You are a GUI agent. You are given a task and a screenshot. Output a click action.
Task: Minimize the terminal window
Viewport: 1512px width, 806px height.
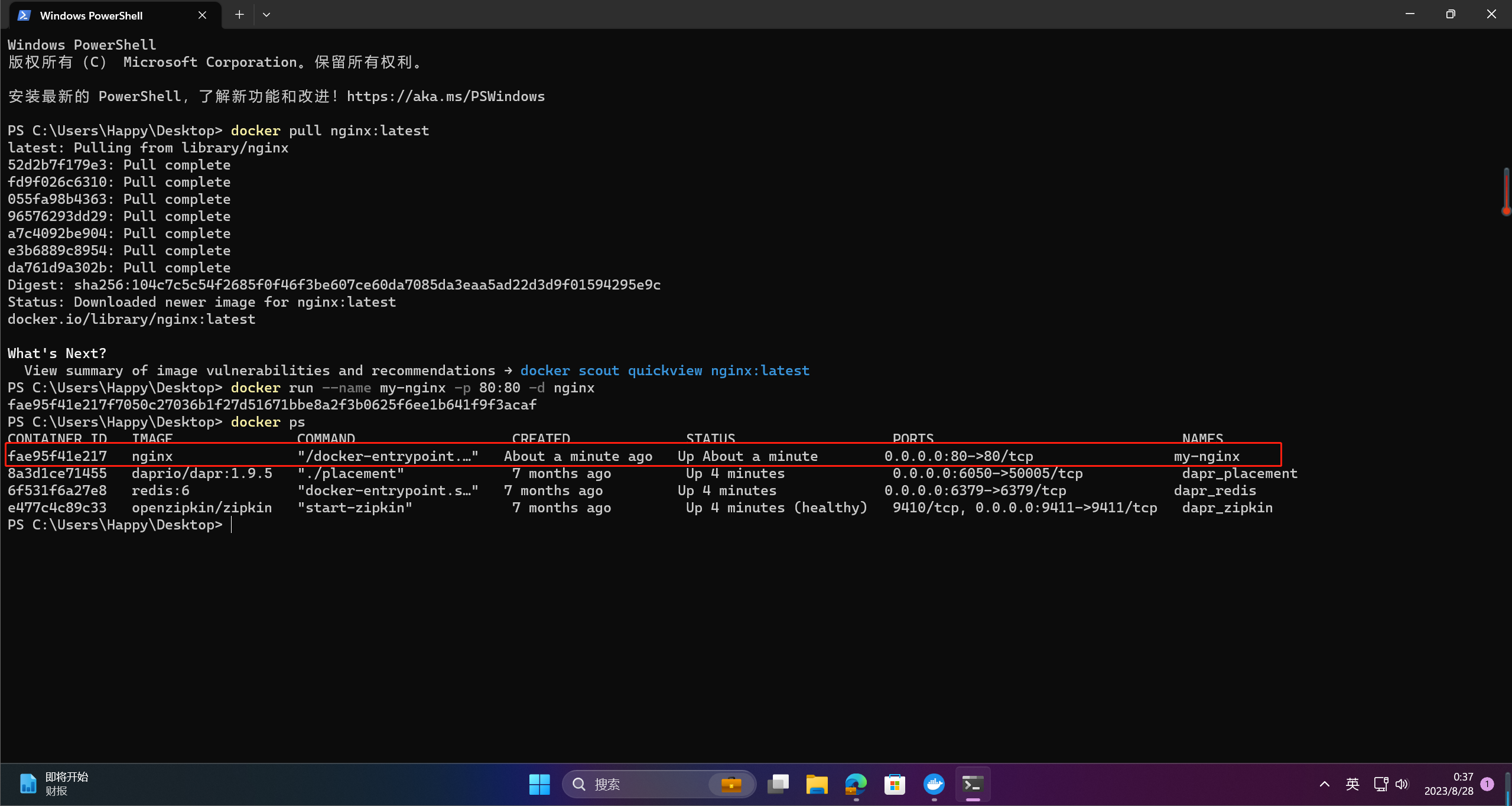[1410, 14]
